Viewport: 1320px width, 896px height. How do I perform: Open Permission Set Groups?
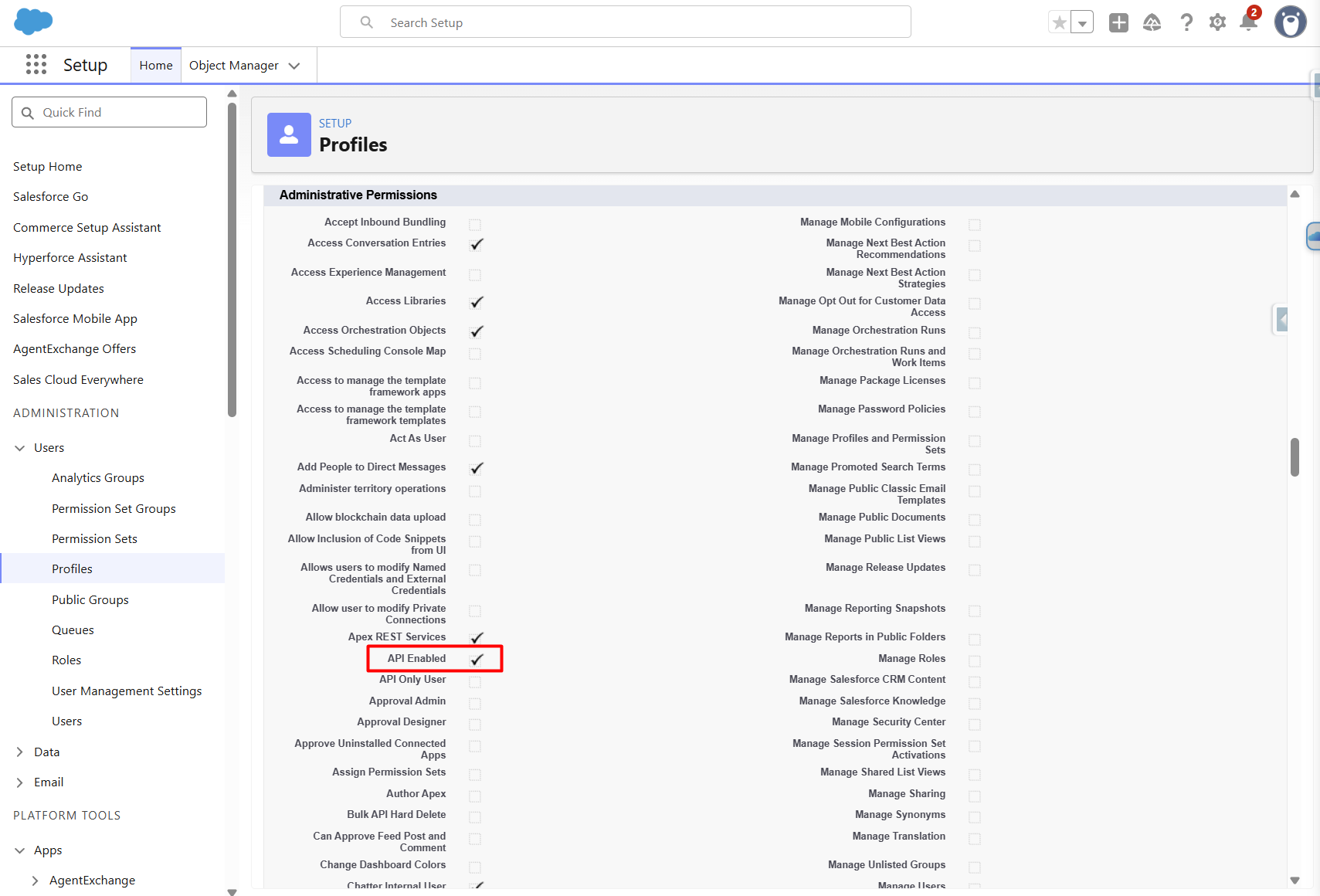[x=114, y=509]
